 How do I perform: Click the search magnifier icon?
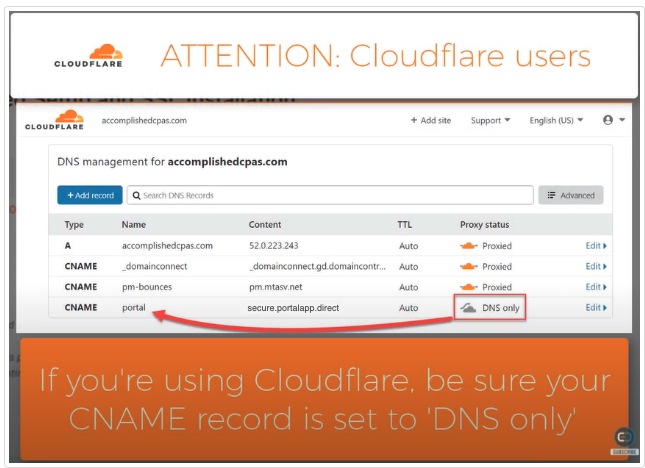point(137,195)
